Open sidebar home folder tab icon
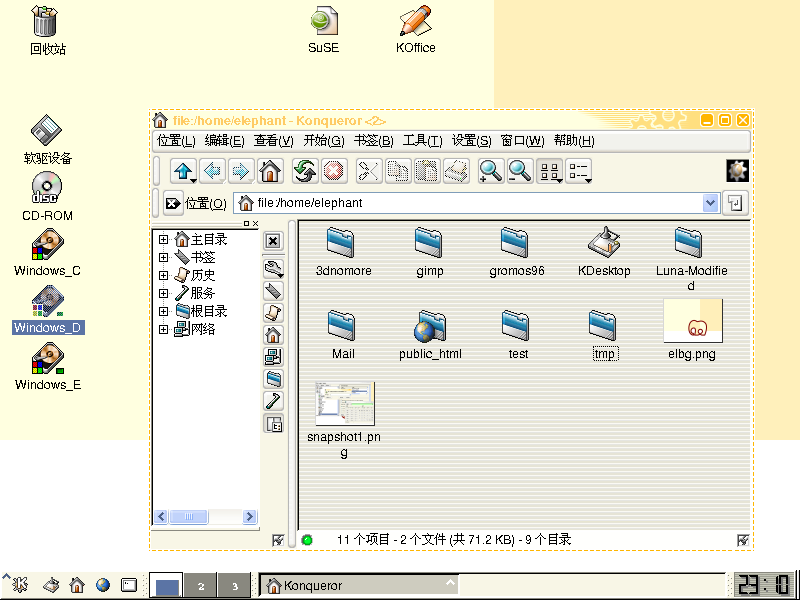The height and width of the screenshot is (600, 800). (x=273, y=335)
